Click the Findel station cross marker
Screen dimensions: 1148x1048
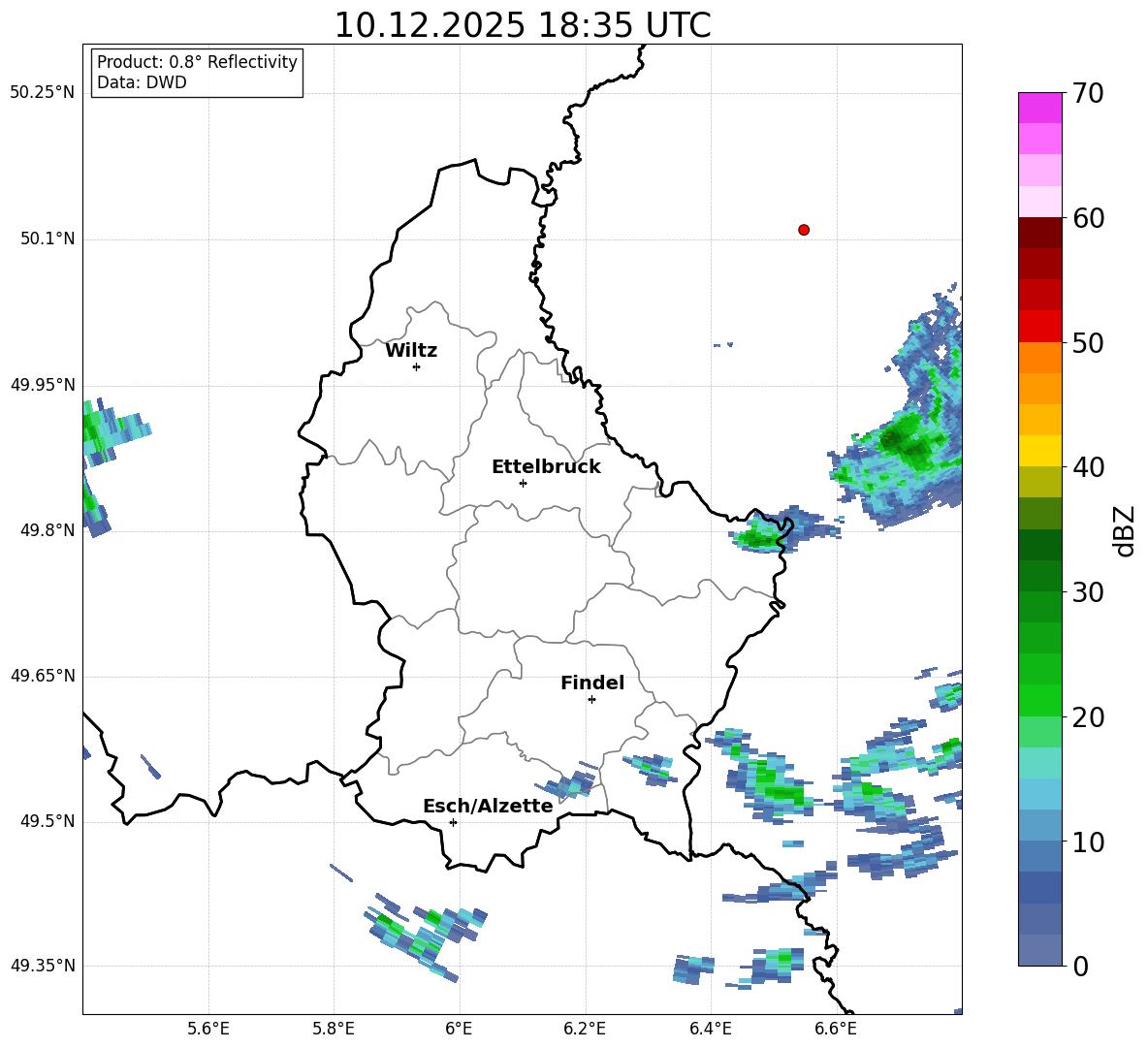[591, 700]
